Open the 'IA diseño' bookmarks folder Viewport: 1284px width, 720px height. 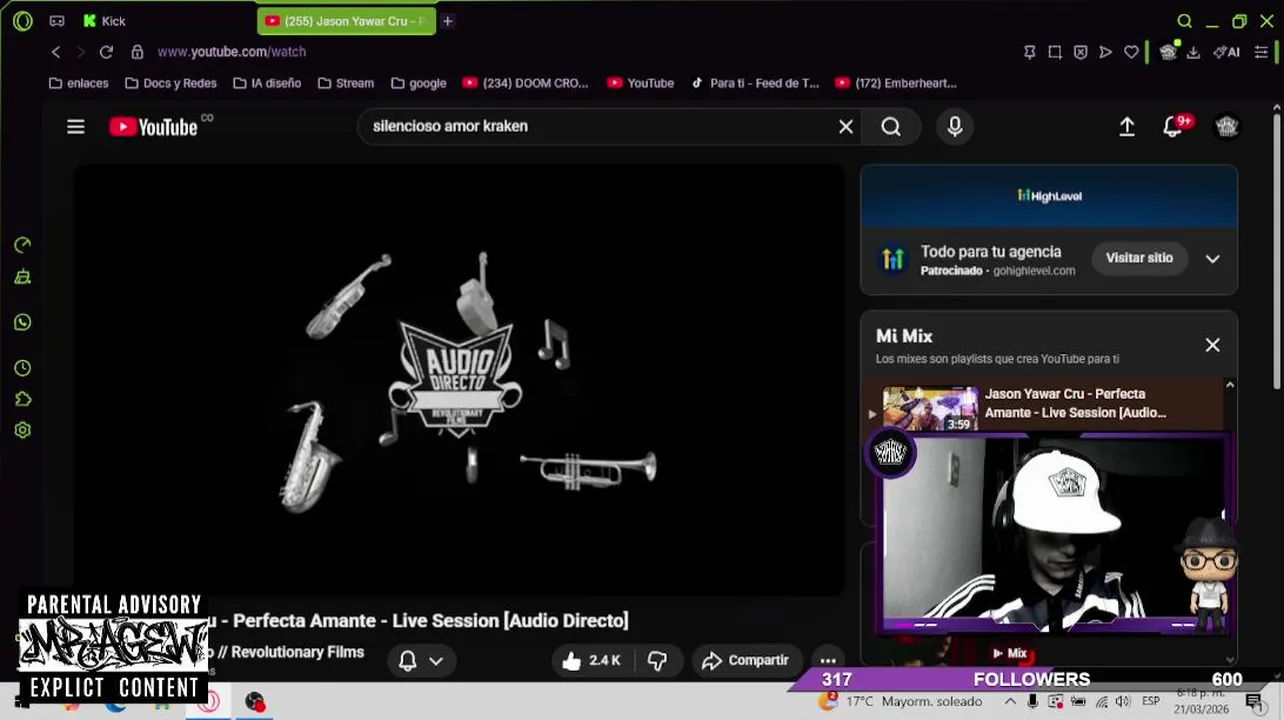pyautogui.click(x=267, y=83)
